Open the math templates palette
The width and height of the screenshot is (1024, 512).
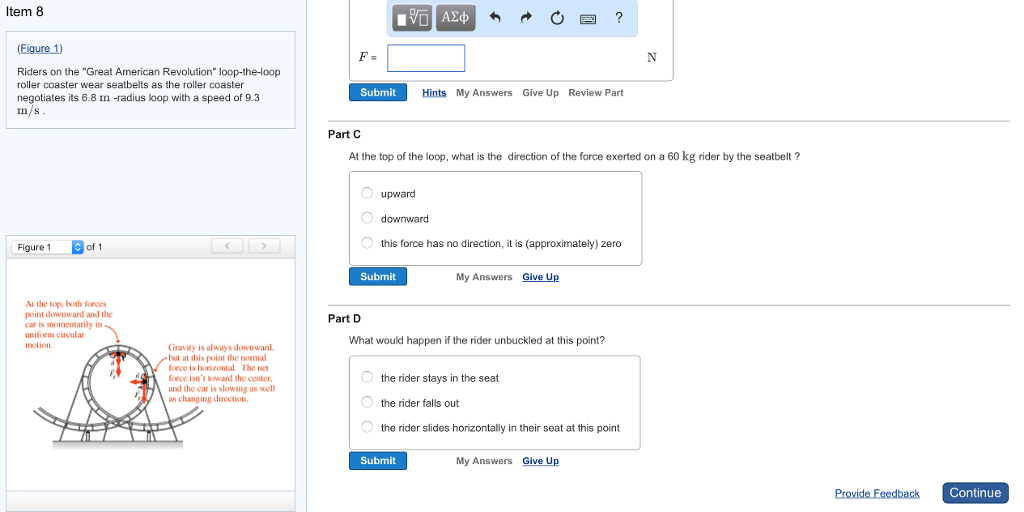pyautogui.click(x=412, y=18)
